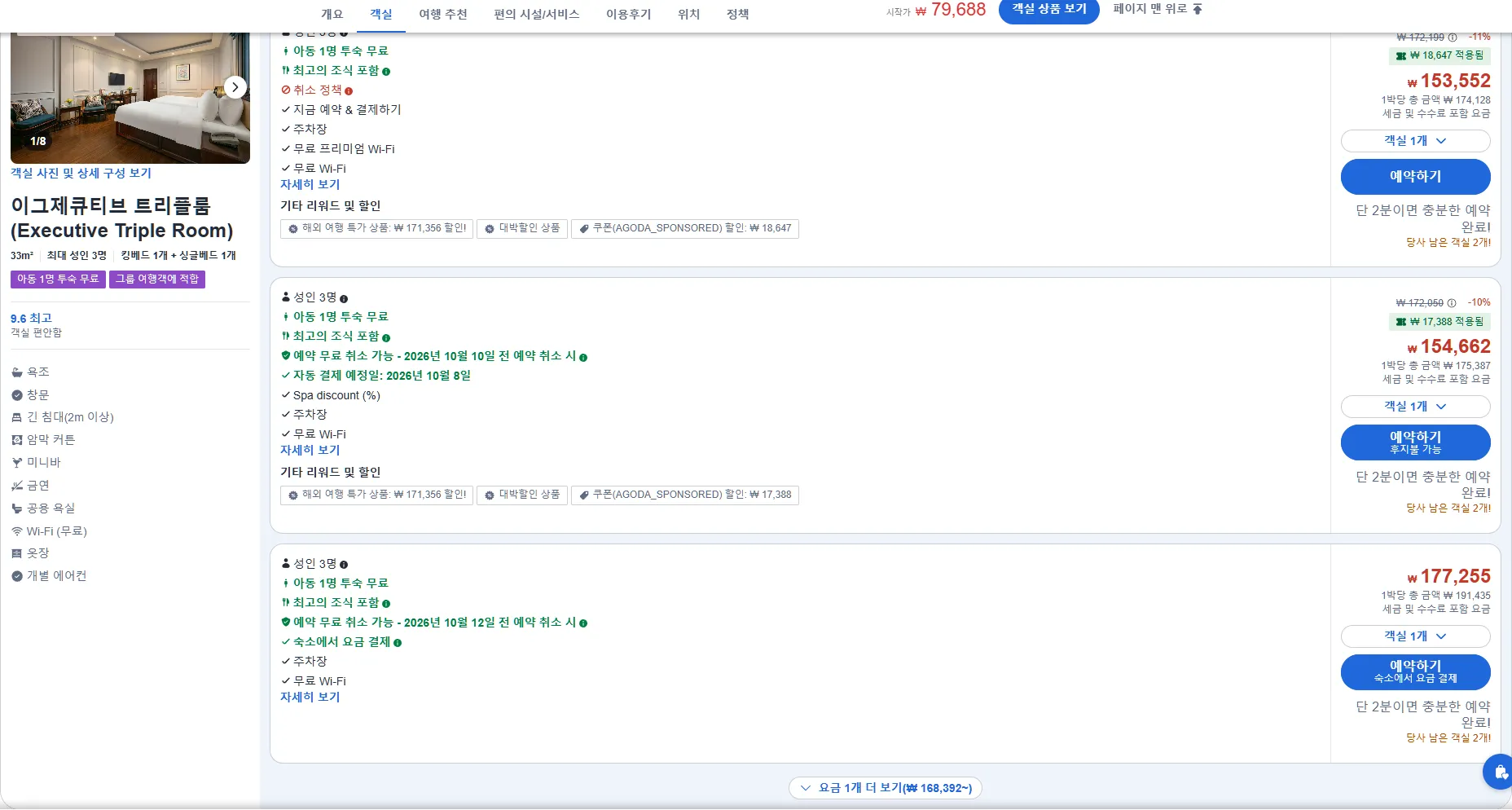Open 객실 1개 dropdown for ₩154,662 offer
1512x810 pixels.
[x=1415, y=407]
